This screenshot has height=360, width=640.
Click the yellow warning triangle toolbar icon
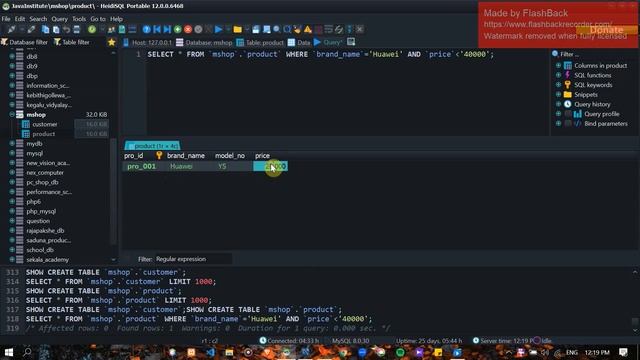308,29
